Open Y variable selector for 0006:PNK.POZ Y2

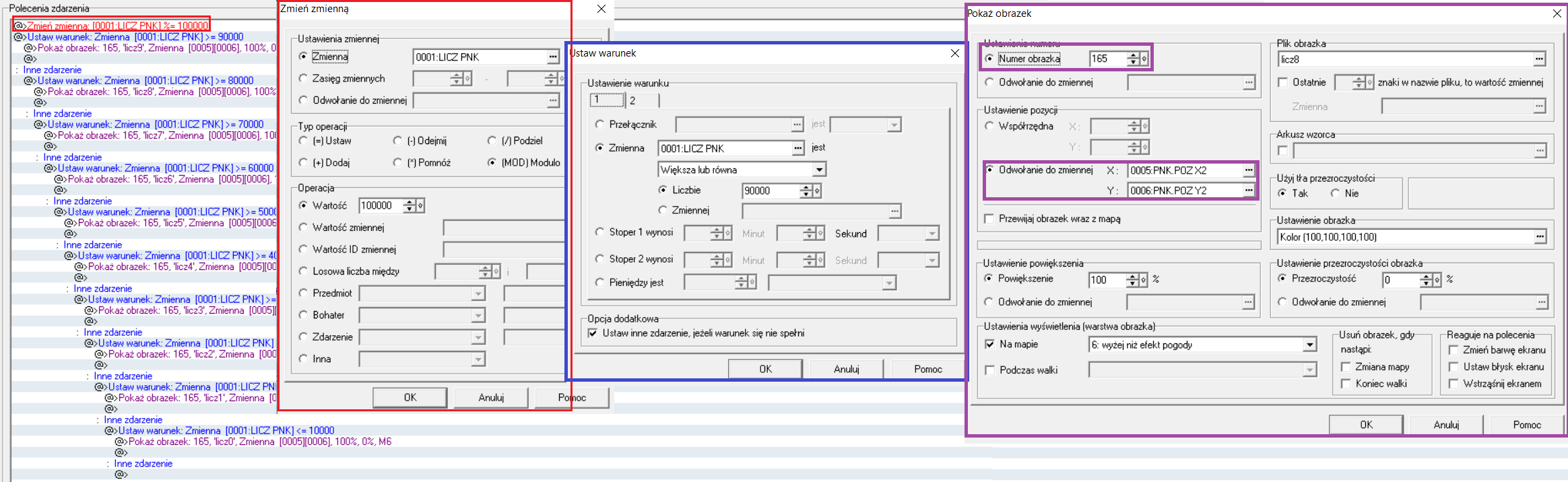[x=1249, y=191]
